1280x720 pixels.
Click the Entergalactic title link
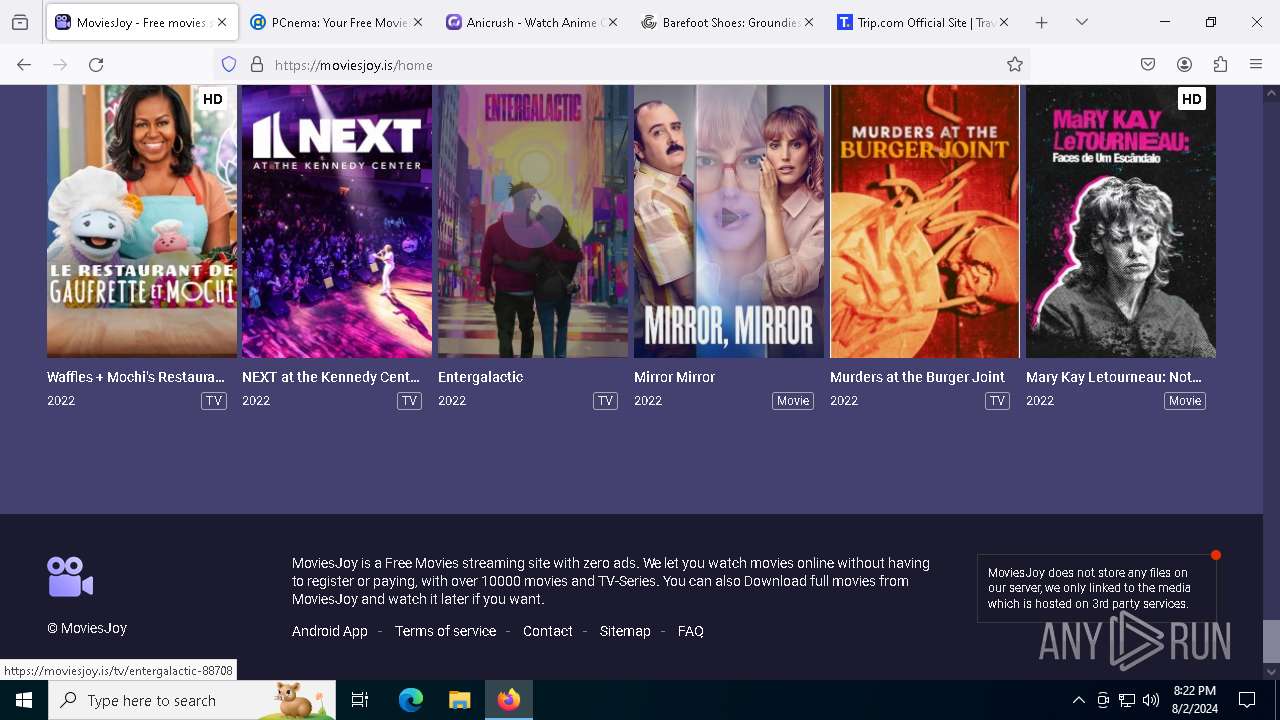[481, 377]
